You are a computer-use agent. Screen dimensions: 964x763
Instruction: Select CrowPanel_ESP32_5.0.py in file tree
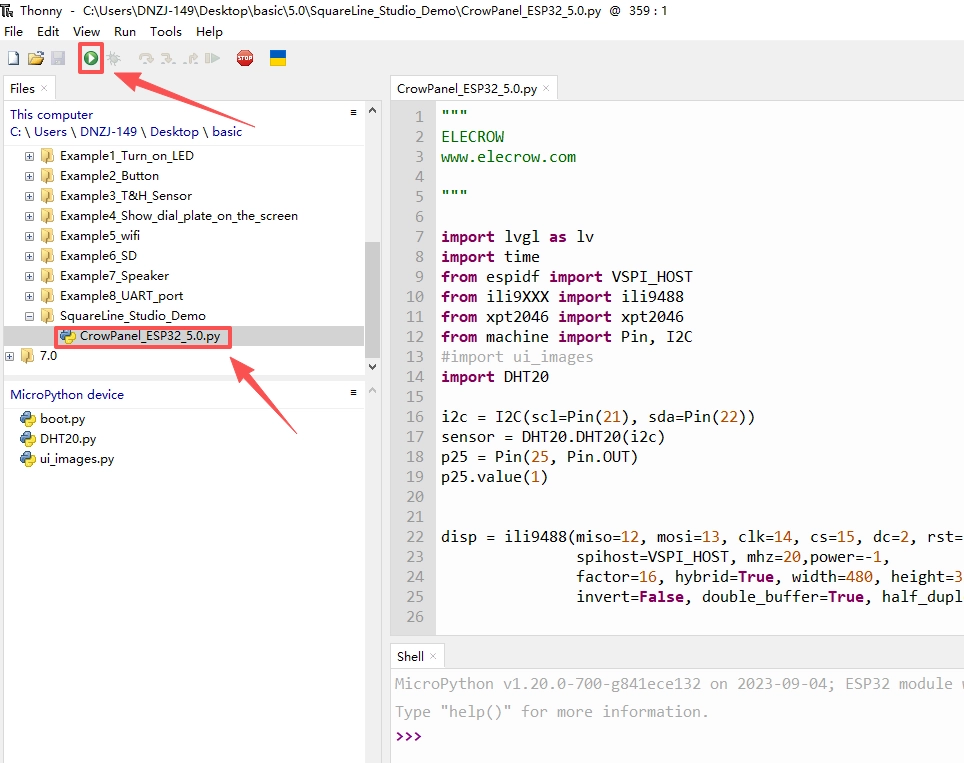click(150, 336)
